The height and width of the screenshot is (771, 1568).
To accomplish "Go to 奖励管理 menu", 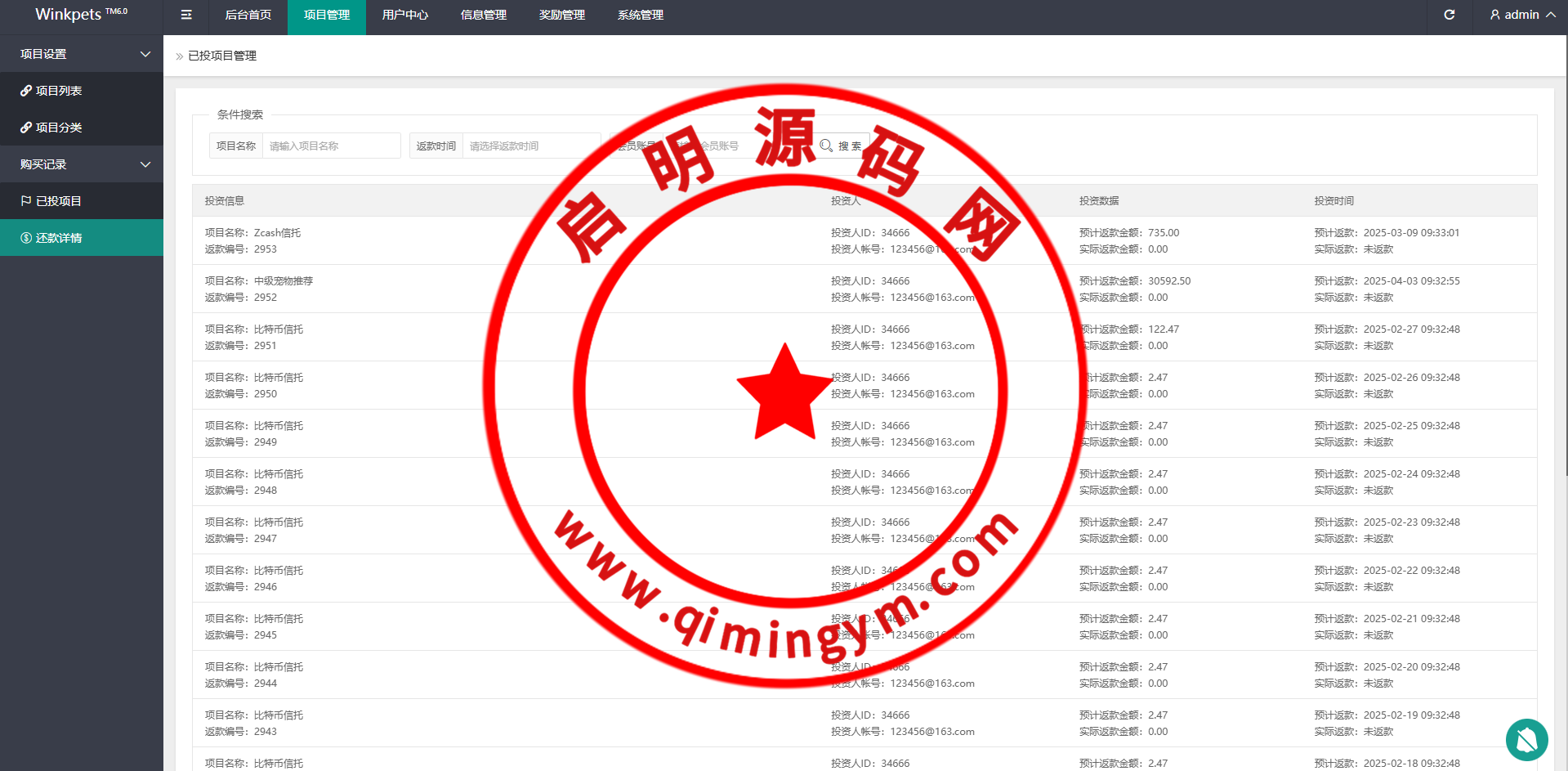I will pyautogui.click(x=561, y=15).
